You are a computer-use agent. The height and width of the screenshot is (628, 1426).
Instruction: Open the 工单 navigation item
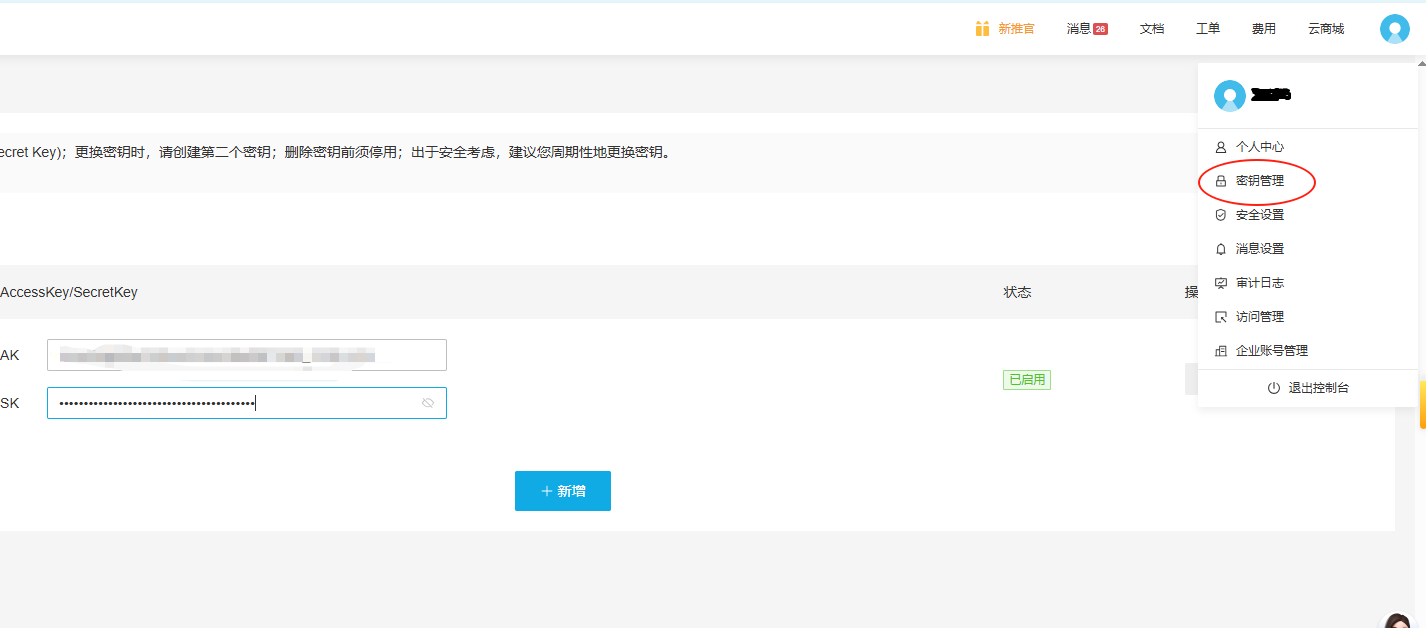pos(1207,28)
